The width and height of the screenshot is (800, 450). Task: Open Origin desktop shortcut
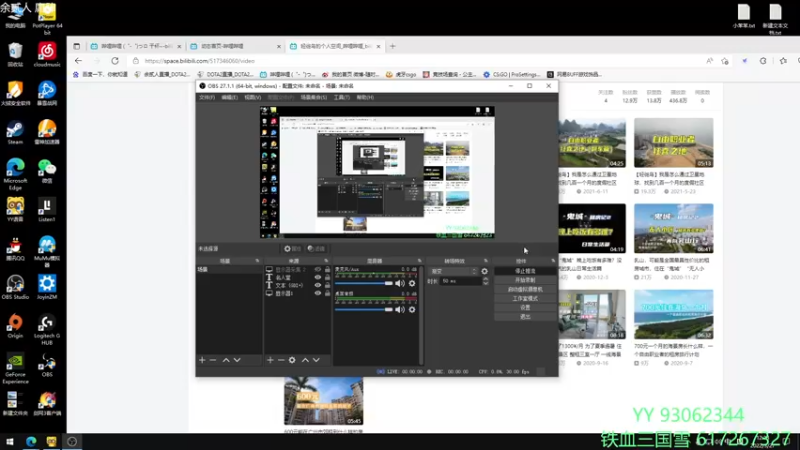point(15,327)
